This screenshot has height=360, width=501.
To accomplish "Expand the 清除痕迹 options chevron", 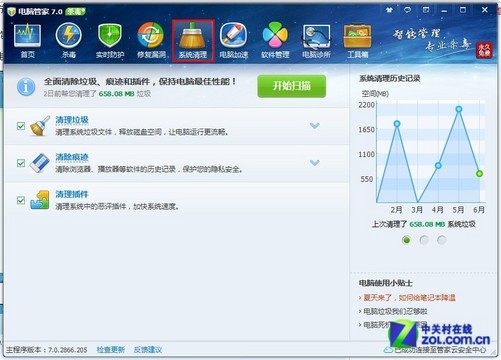I will coord(315,163).
